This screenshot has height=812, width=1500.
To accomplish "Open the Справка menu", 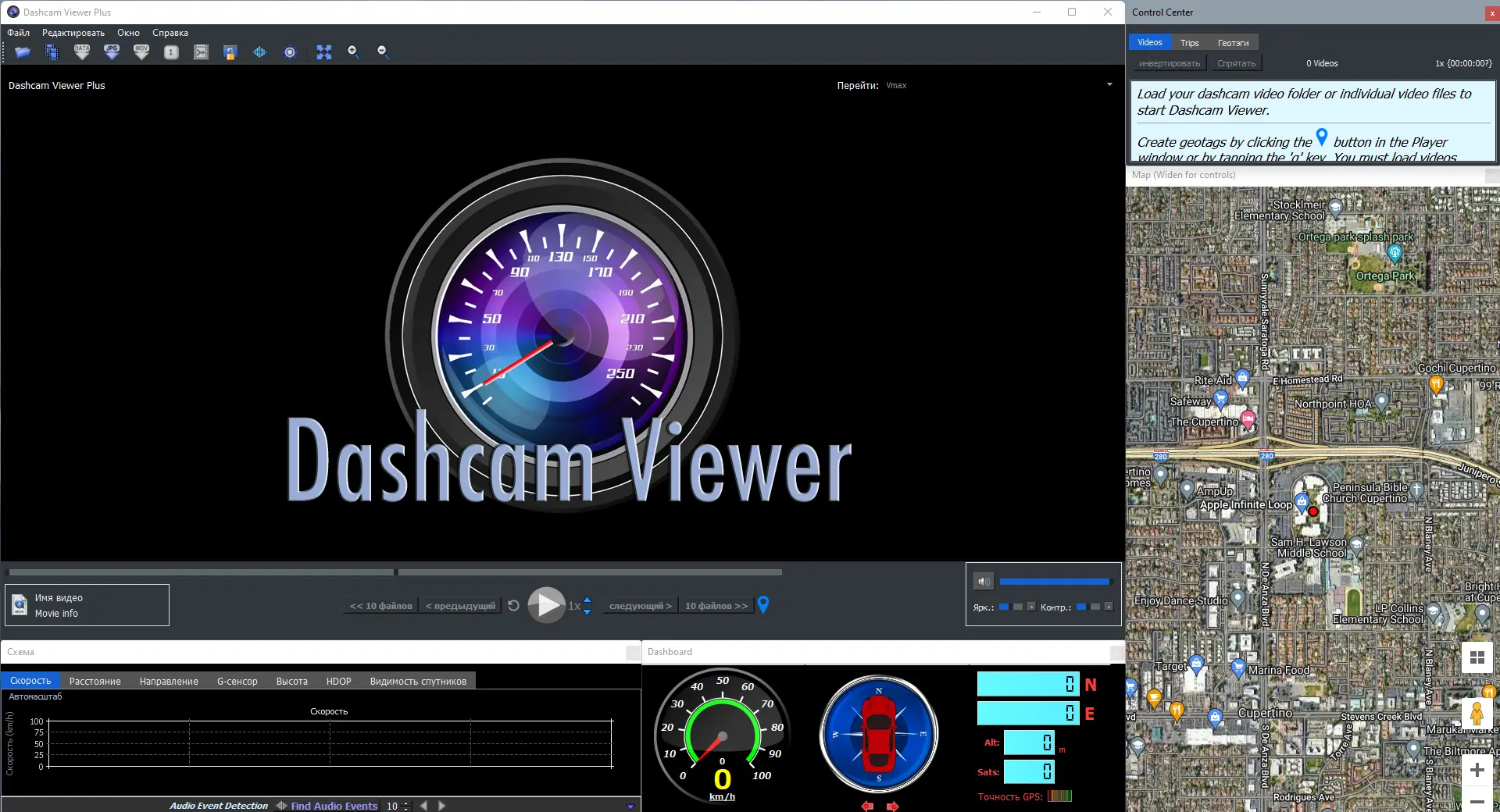I will [170, 33].
